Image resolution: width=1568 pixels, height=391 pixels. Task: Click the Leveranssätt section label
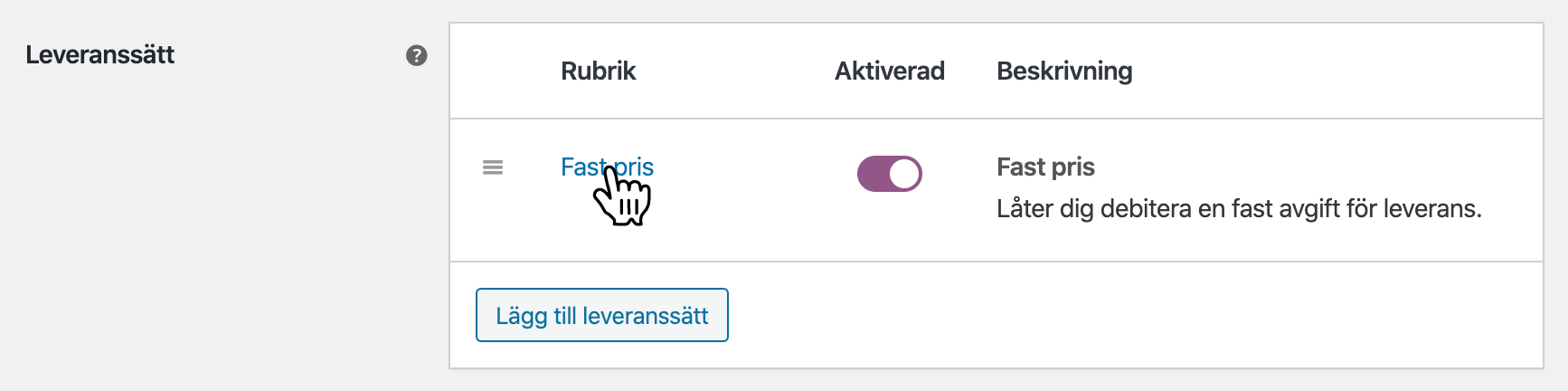click(99, 55)
